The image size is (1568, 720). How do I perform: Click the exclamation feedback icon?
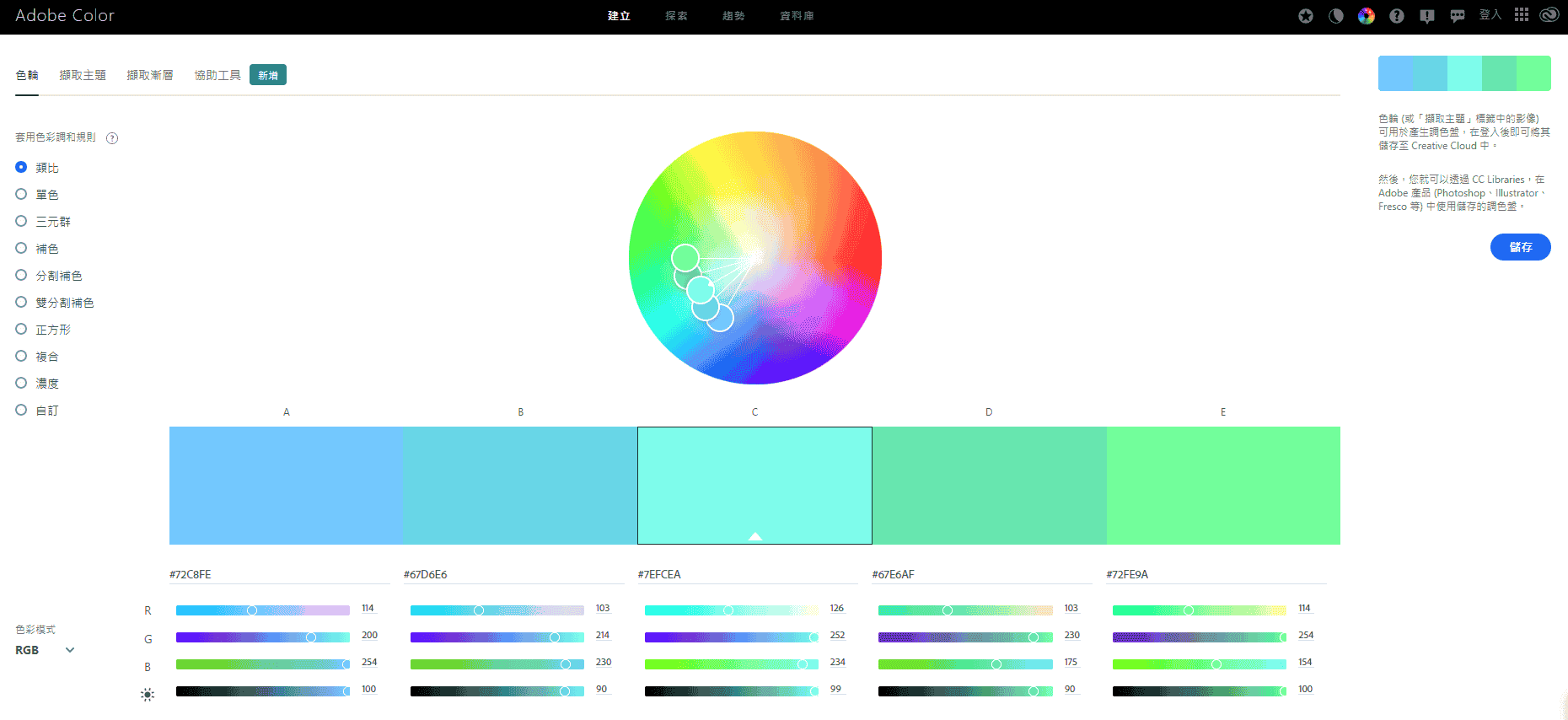1427,16
